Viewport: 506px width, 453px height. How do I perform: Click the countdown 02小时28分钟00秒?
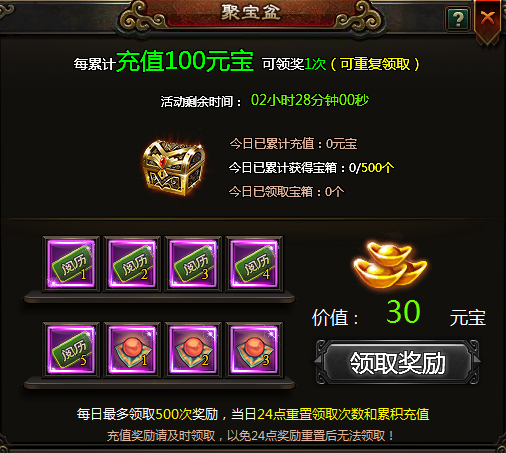310,100
